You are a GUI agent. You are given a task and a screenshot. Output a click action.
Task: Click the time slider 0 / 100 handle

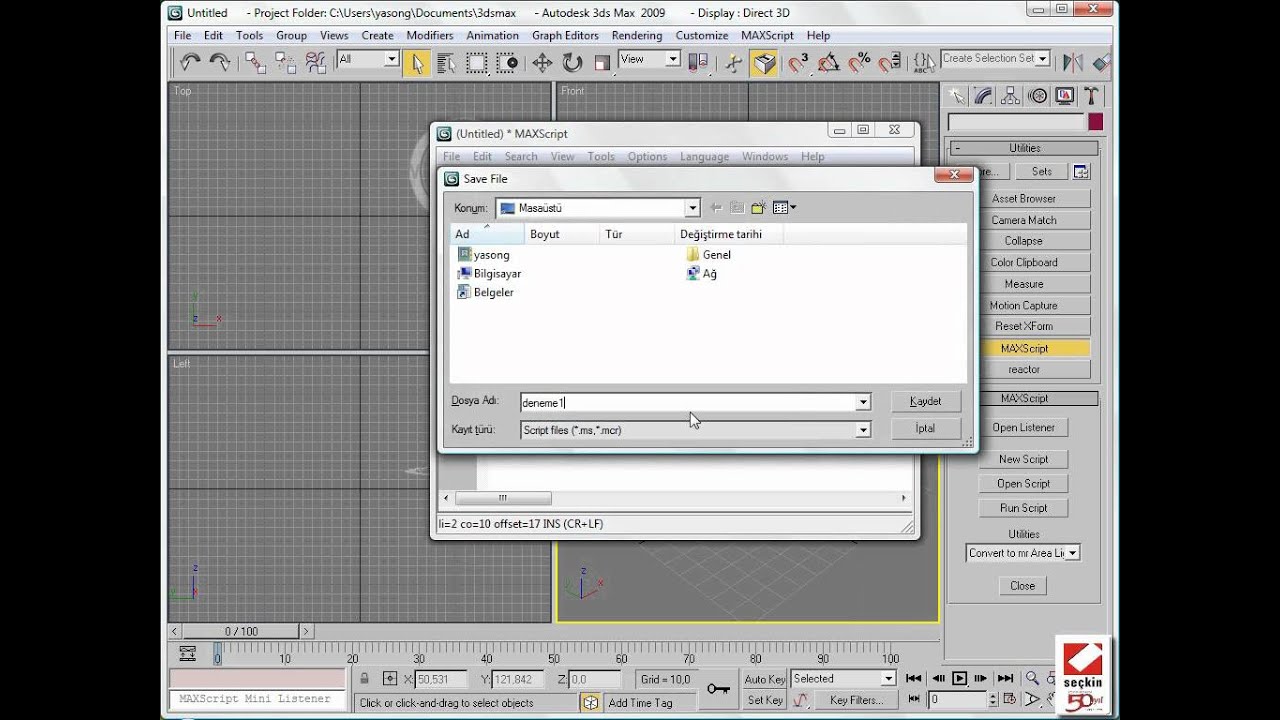tap(241, 631)
